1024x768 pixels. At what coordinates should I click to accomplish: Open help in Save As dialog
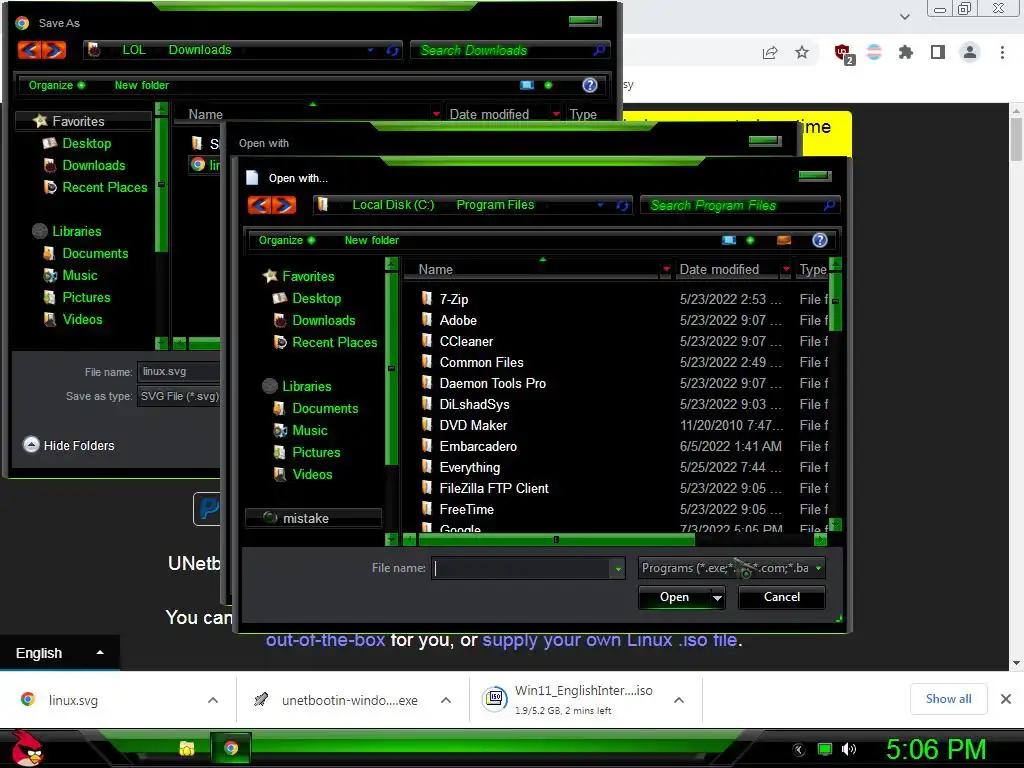[x=590, y=85]
